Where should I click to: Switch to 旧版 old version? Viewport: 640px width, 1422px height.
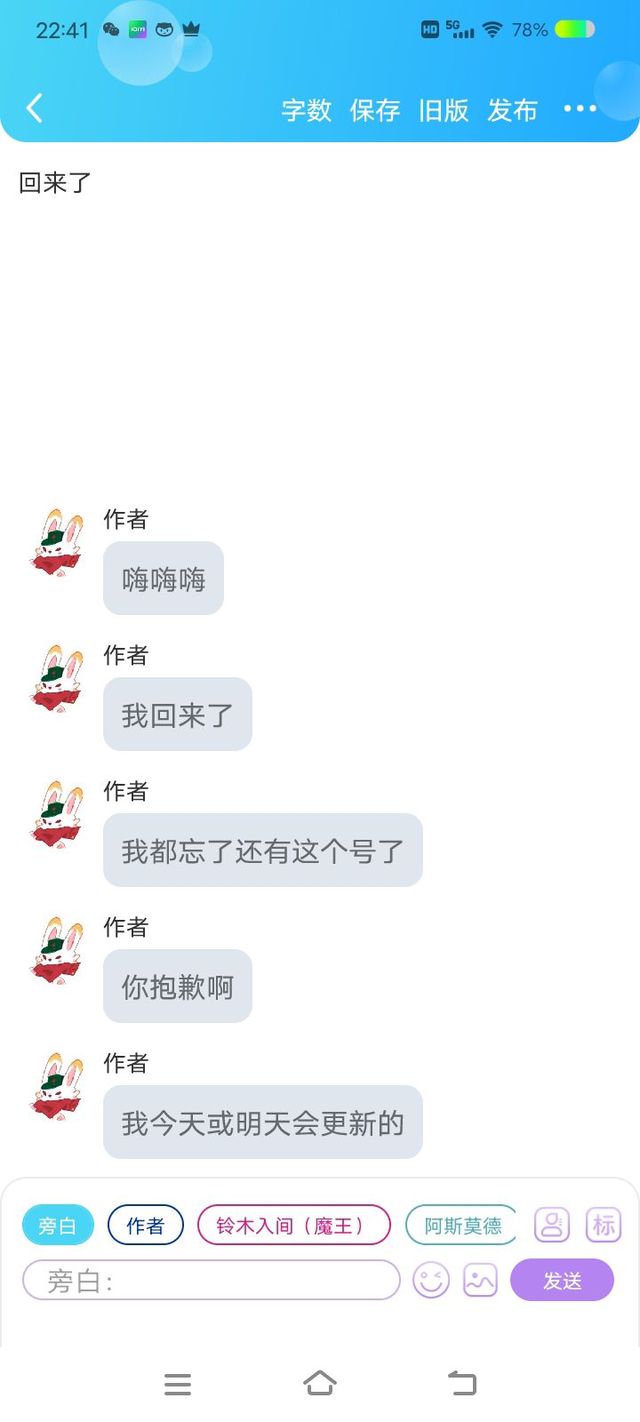444,110
